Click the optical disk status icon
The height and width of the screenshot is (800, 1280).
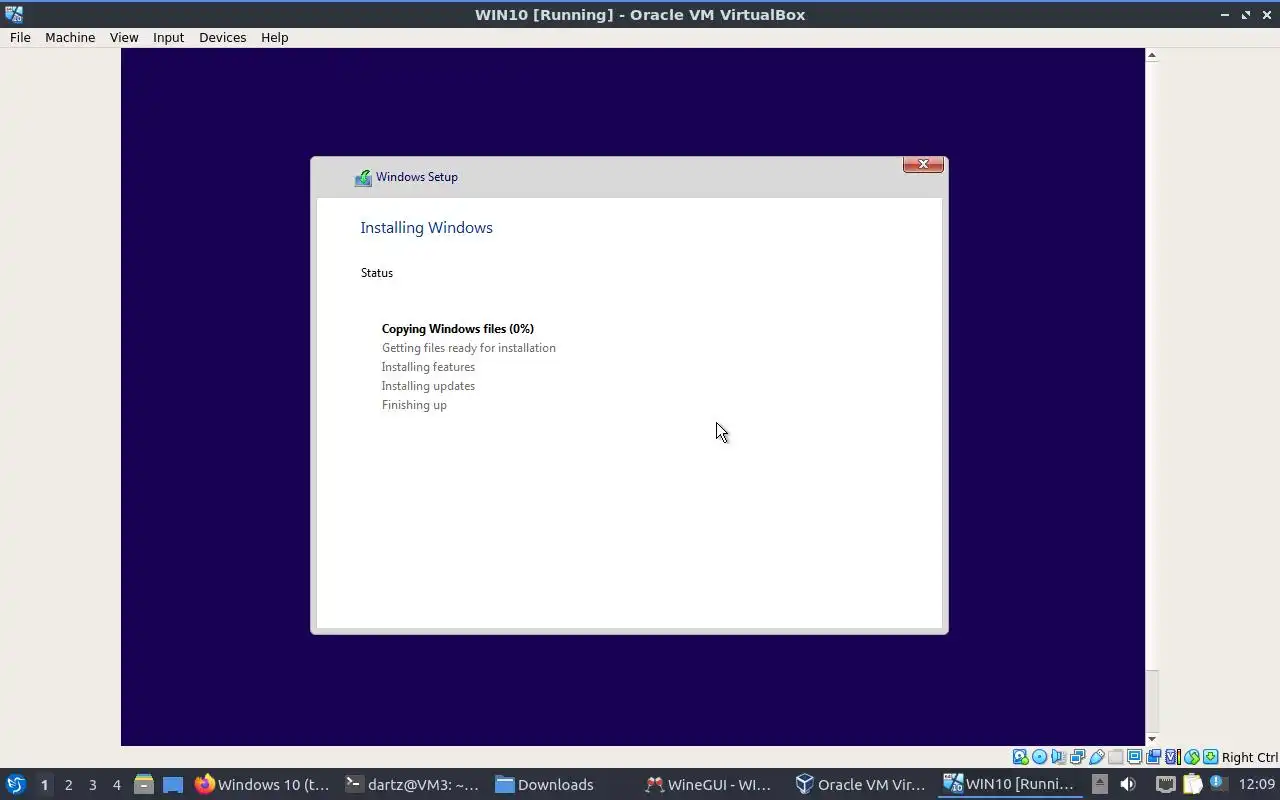click(x=1039, y=757)
